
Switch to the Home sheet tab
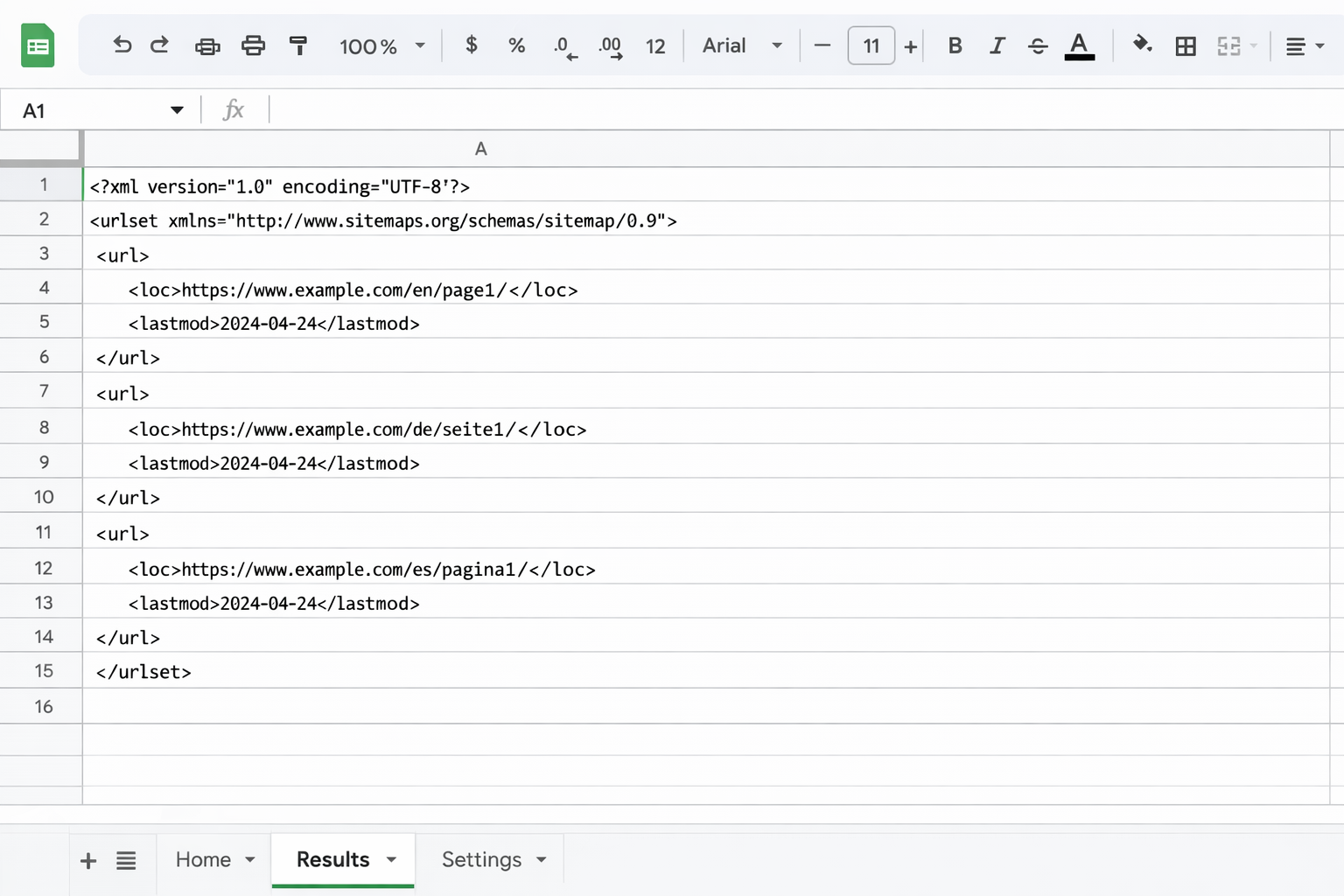(x=202, y=859)
